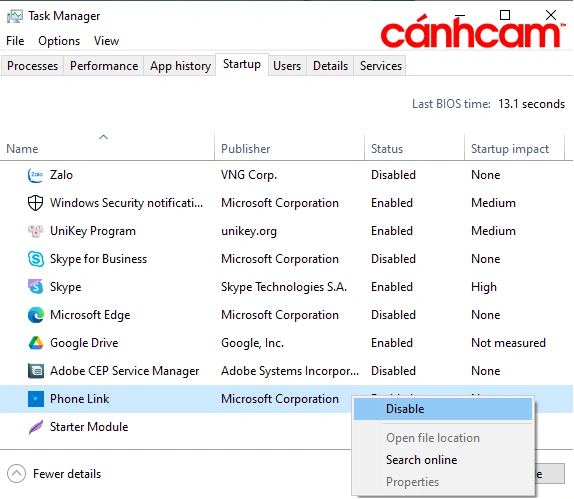Select the Startup tab

pyautogui.click(x=242, y=64)
